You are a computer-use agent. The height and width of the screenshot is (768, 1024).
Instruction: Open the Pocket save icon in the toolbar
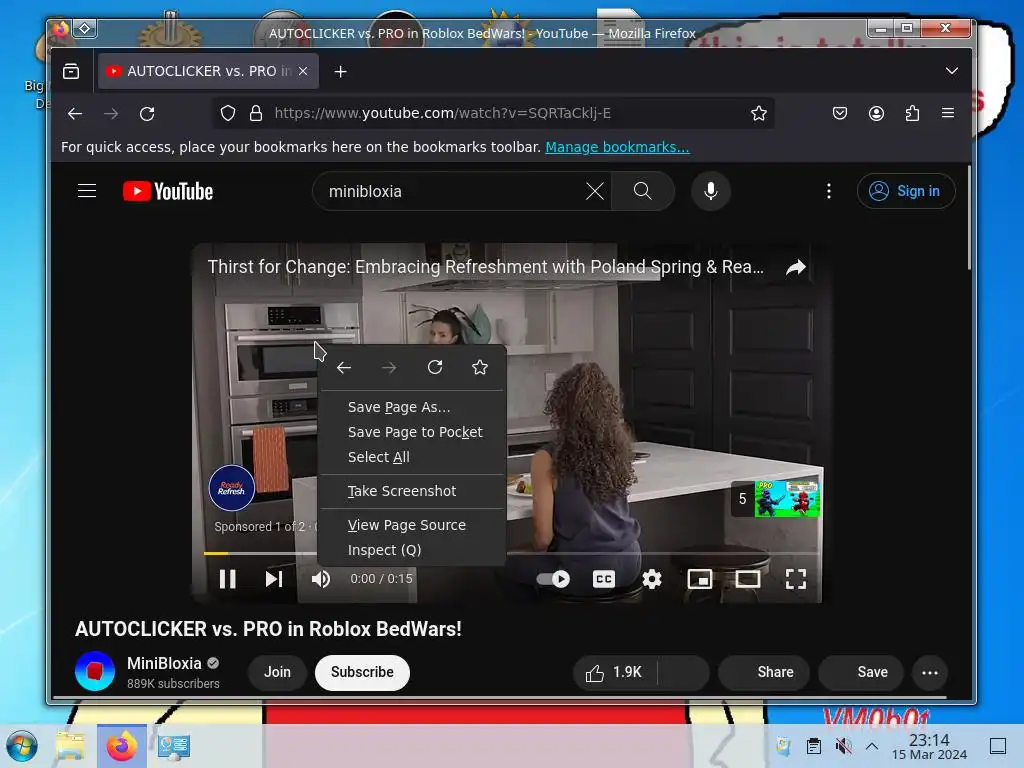[x=840, y=114]
